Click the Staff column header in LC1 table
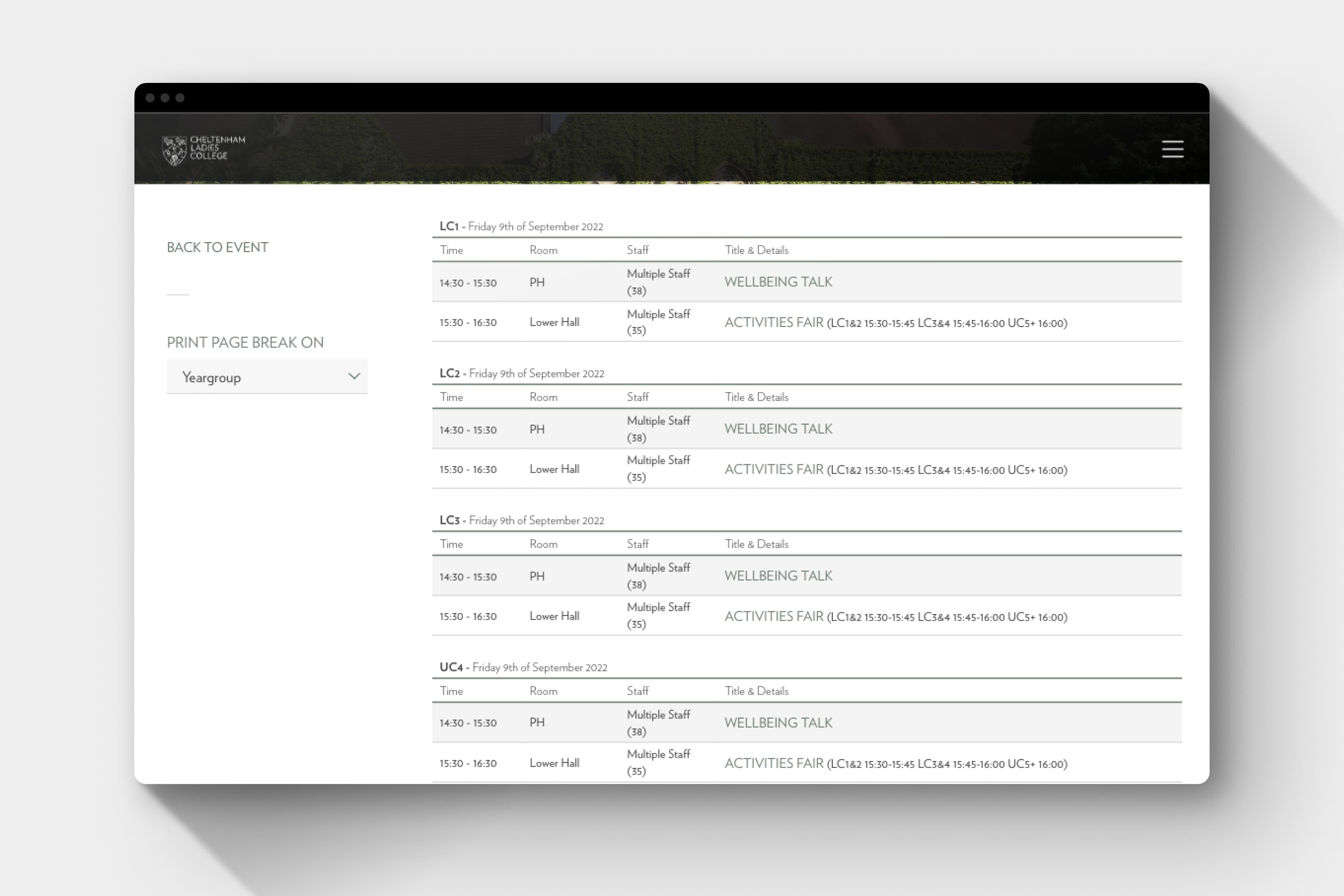1344x896 pixels. 638,250
